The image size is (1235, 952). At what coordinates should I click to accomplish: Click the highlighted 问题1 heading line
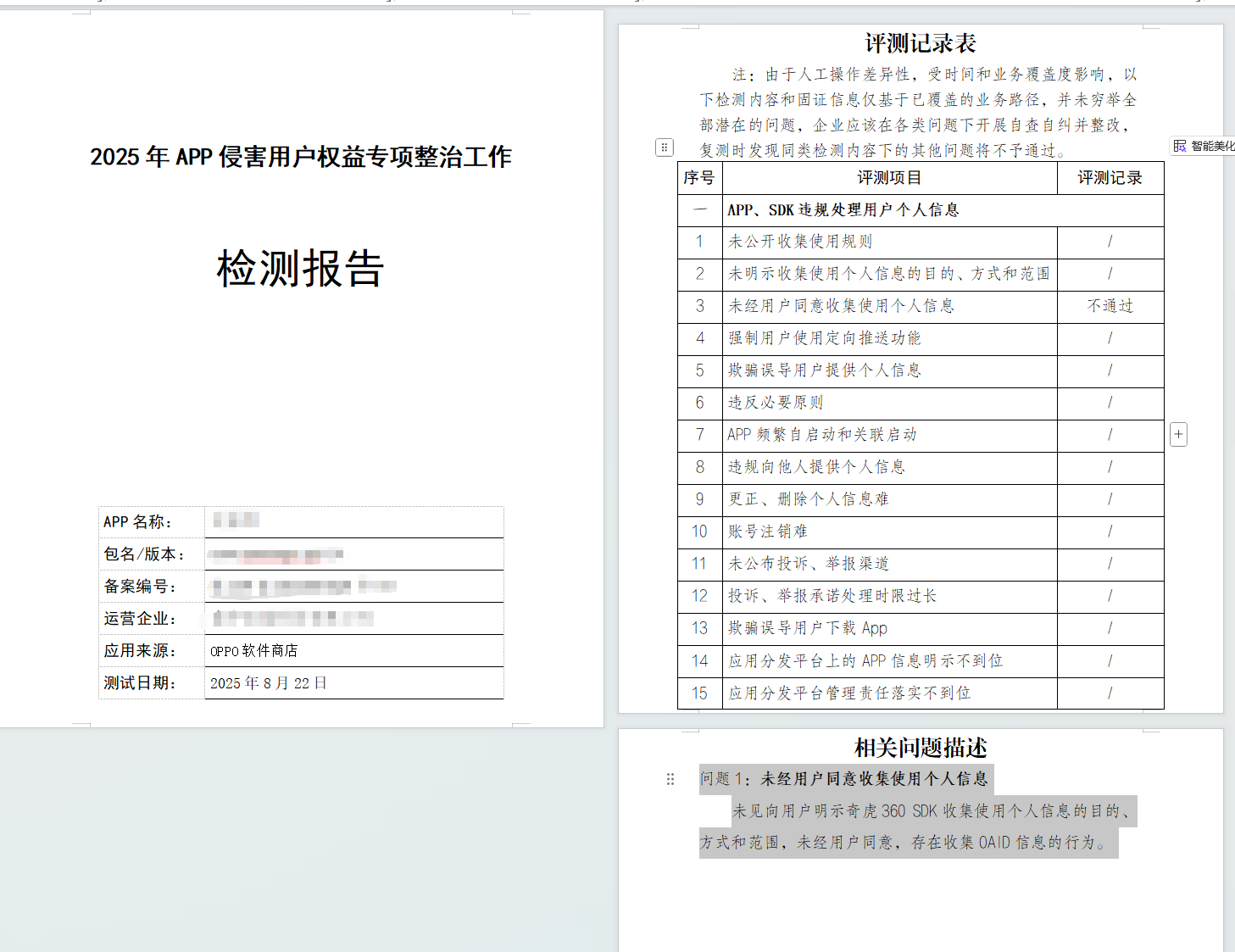point(844,779)
